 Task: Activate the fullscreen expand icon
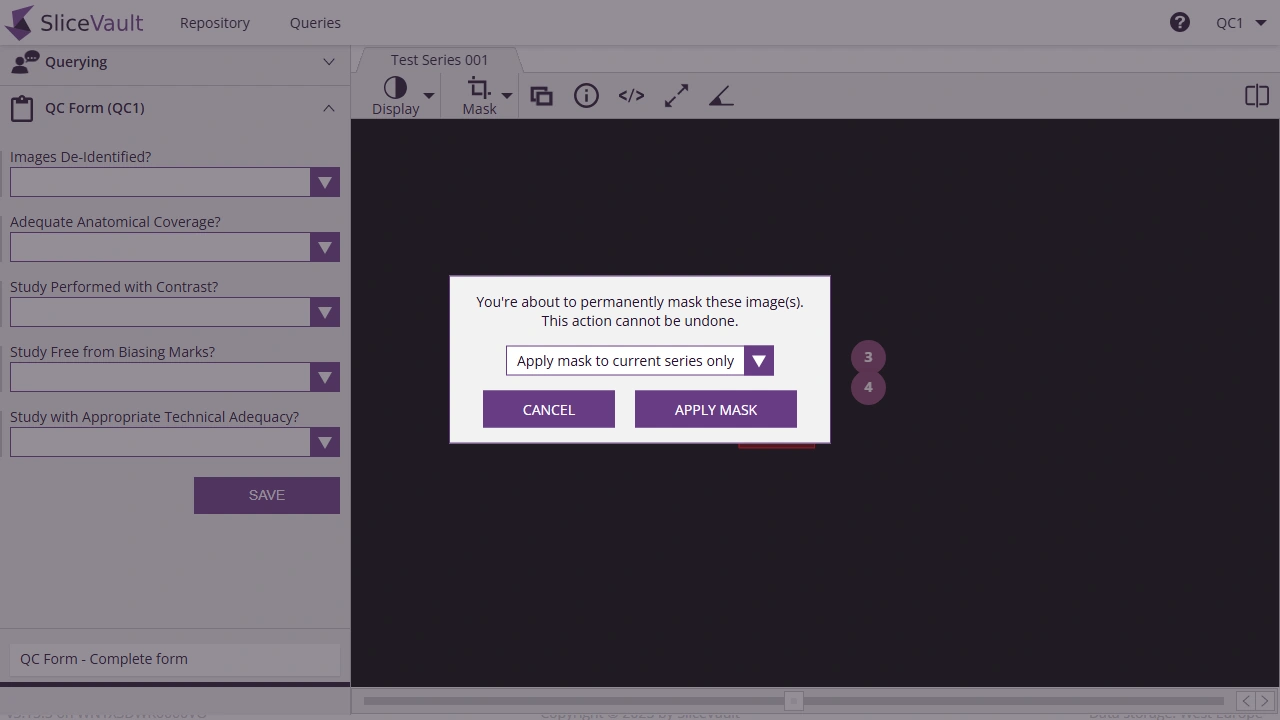(676, 95)
